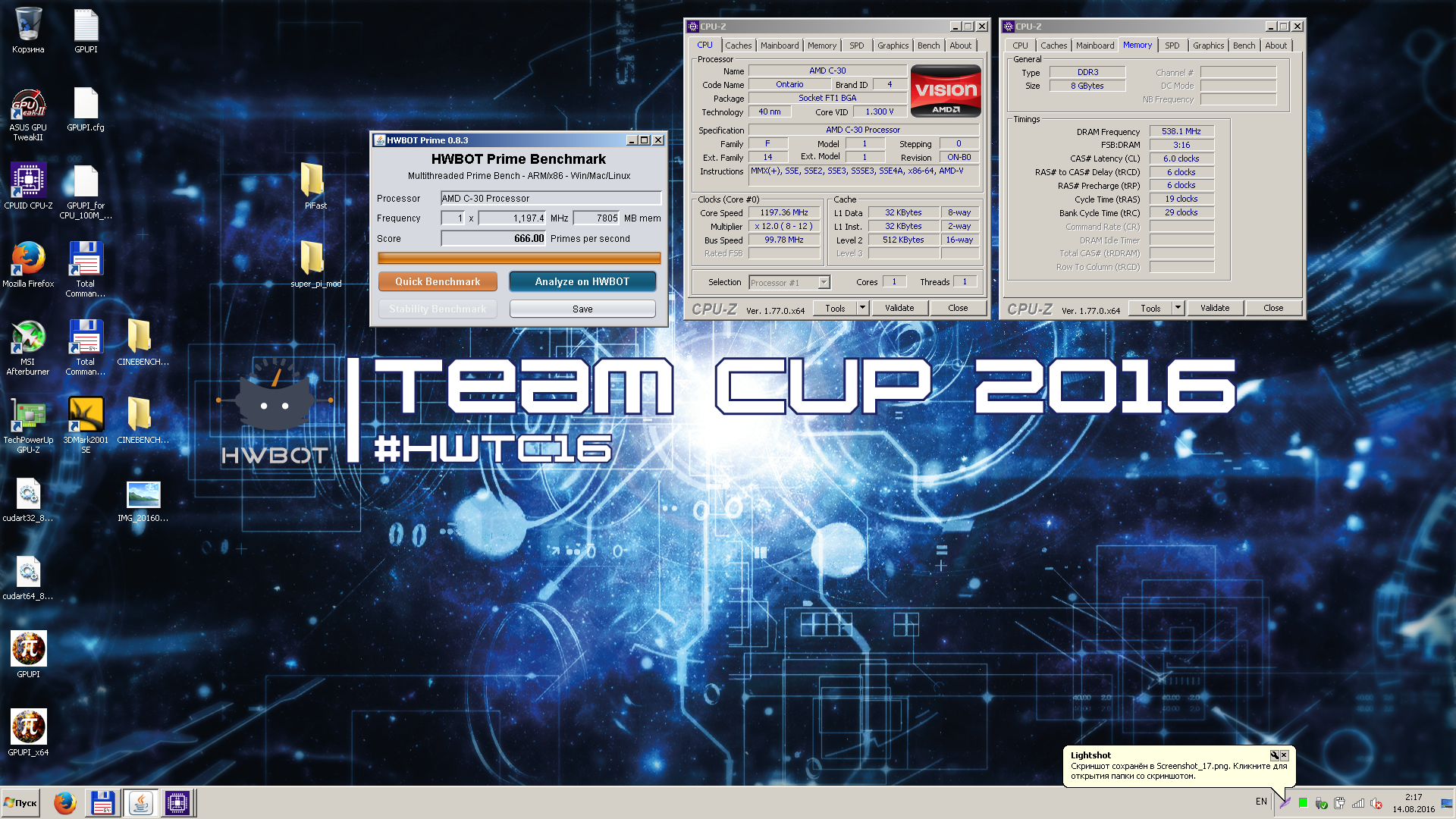The width and height of the screenshot is (1456, 819).
Task: Click Analyze on HWBOT button
Action: coord(582,281)
